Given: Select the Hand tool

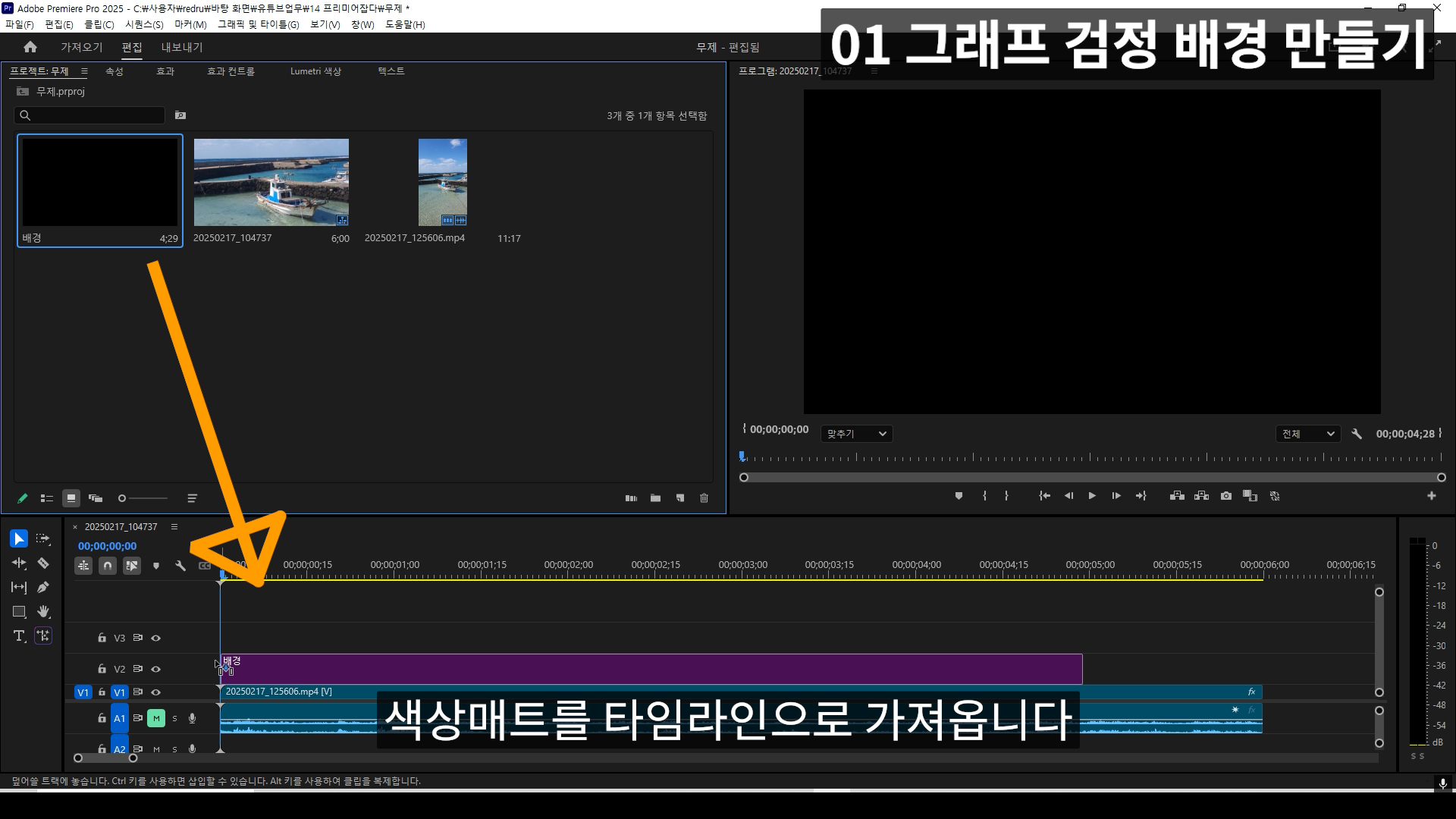Looking at the screenshot, I should pyautogui.click(x=43, y=611).
